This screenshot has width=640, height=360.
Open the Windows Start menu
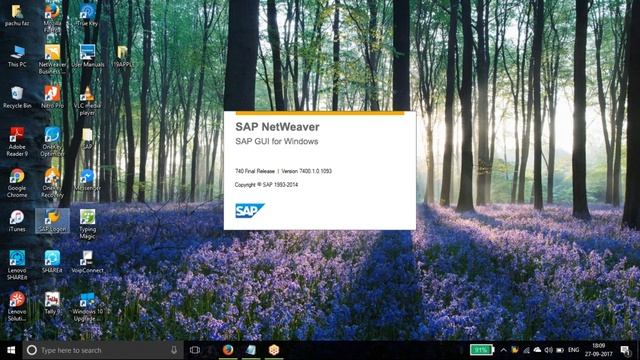tap(11, 350)
